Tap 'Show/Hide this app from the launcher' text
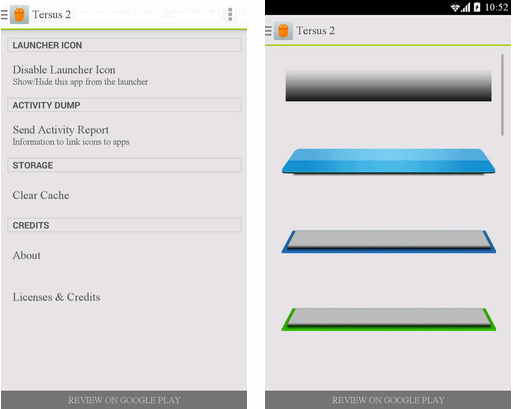513x409 pixels. 80,82
